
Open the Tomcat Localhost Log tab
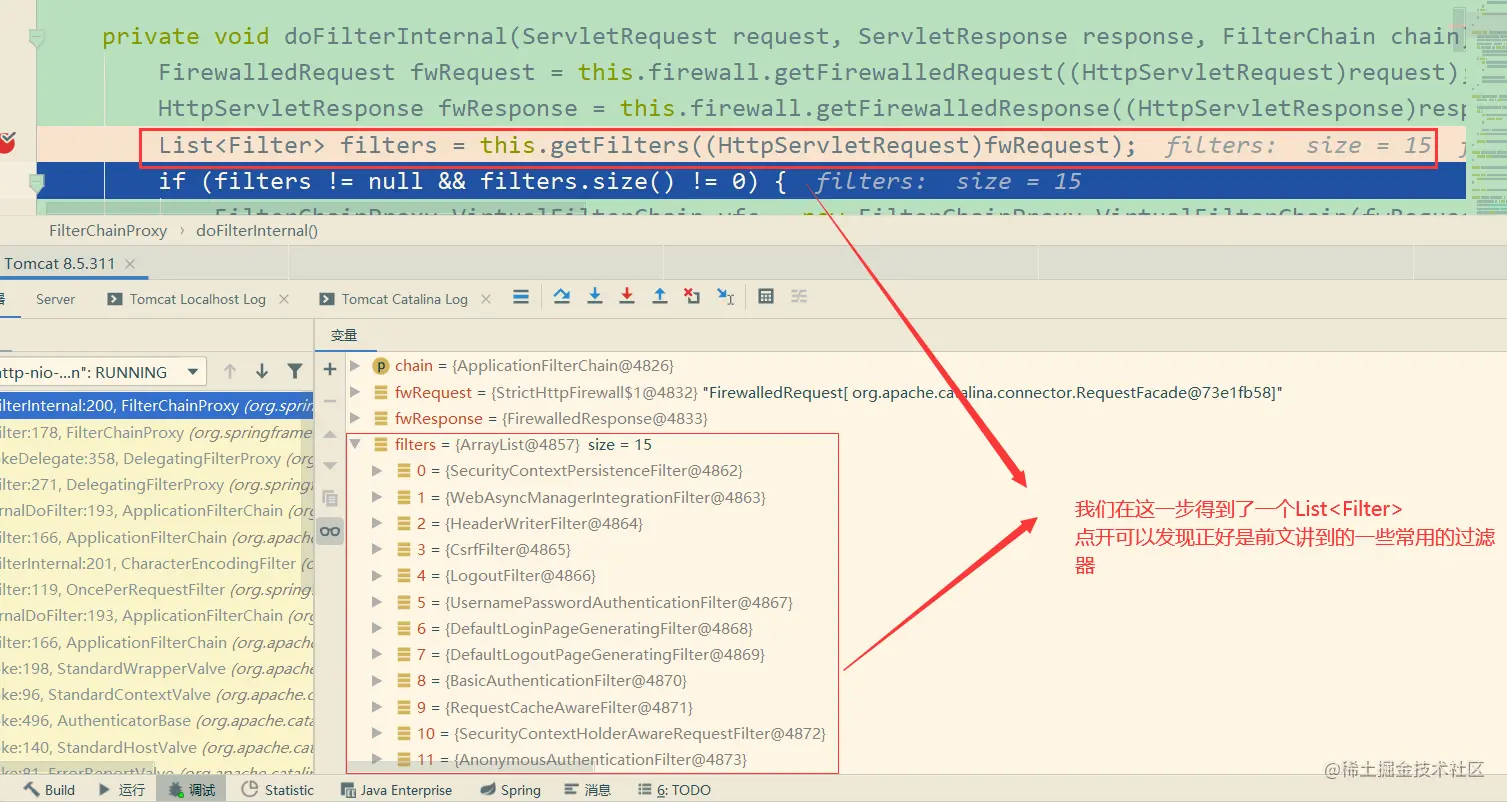point(187,299)
